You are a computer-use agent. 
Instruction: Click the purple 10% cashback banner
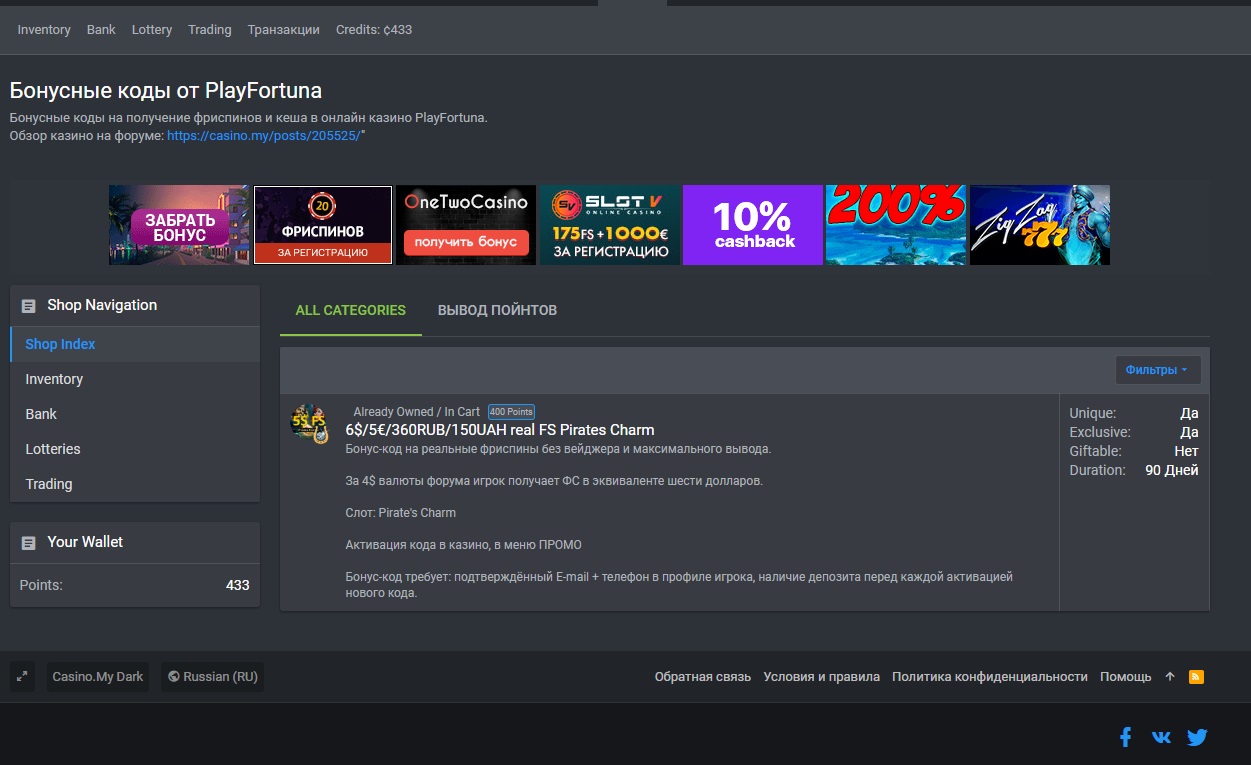(x=753, y=225)
